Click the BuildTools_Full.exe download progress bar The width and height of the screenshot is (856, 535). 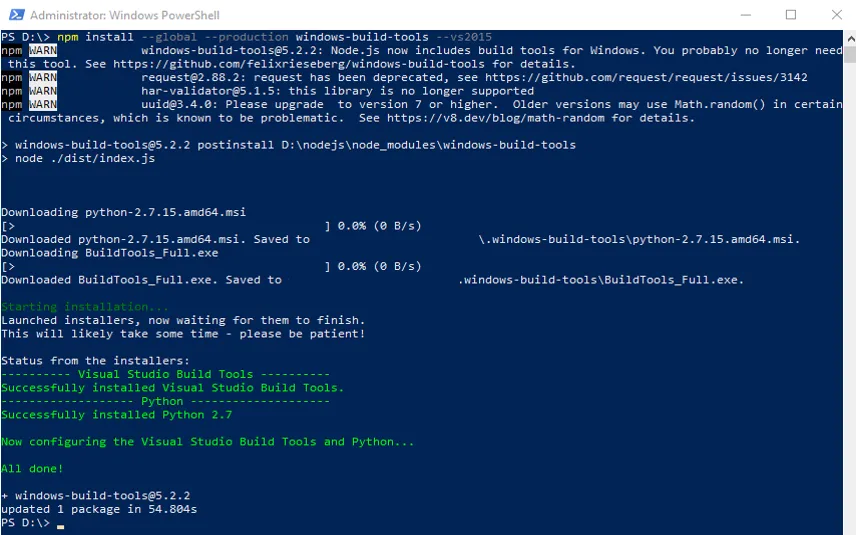(167, 267)
